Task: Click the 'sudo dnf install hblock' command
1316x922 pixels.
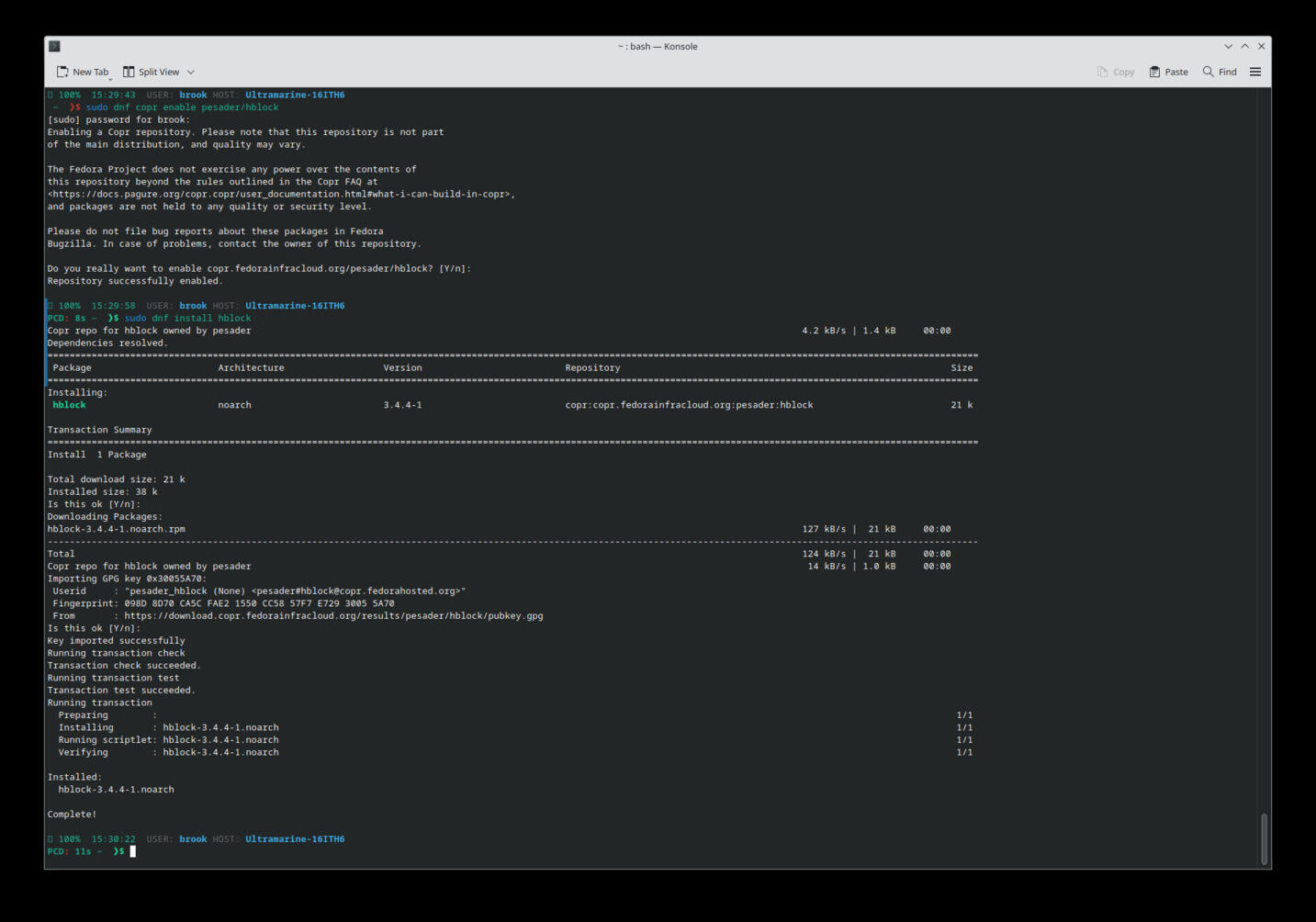Action: click(x=187, y=318)
